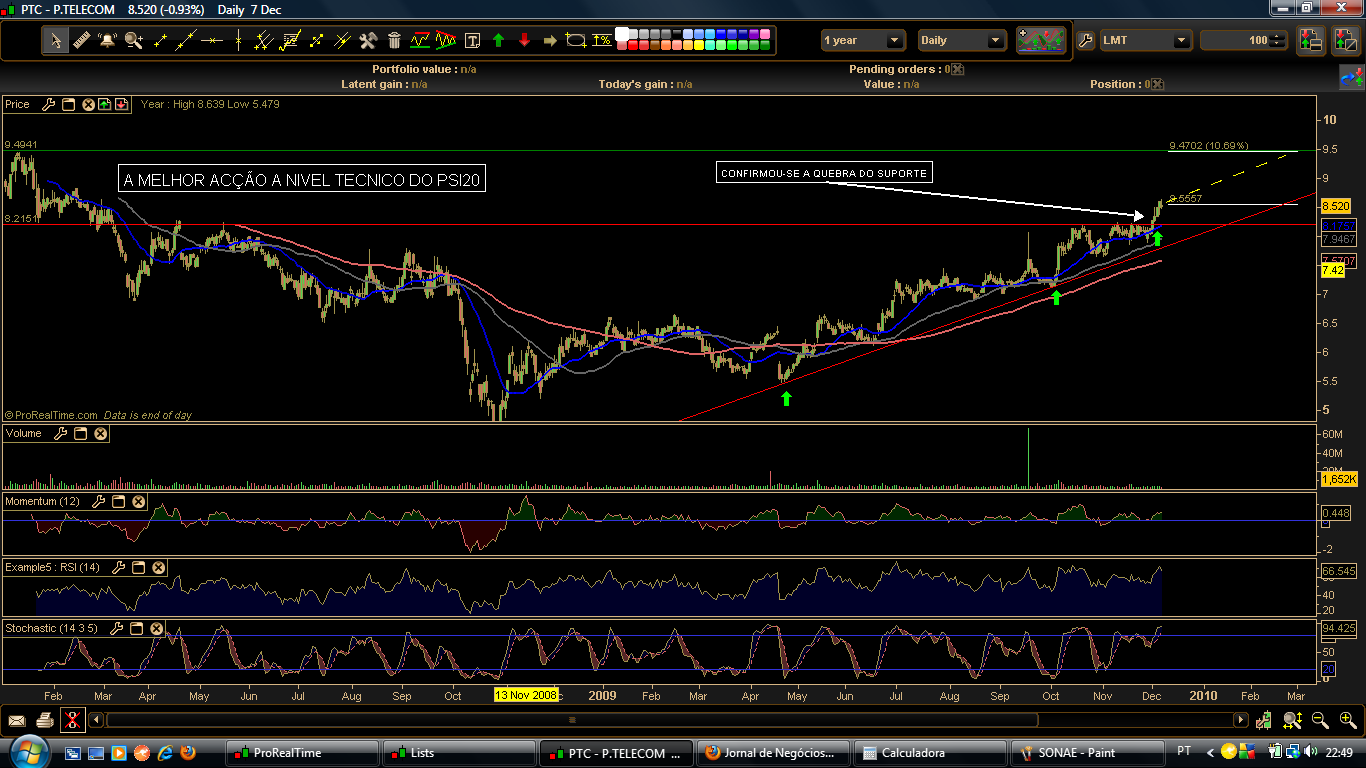Pick the white color swatch
1366x768 pixels.
click(622, 34)
